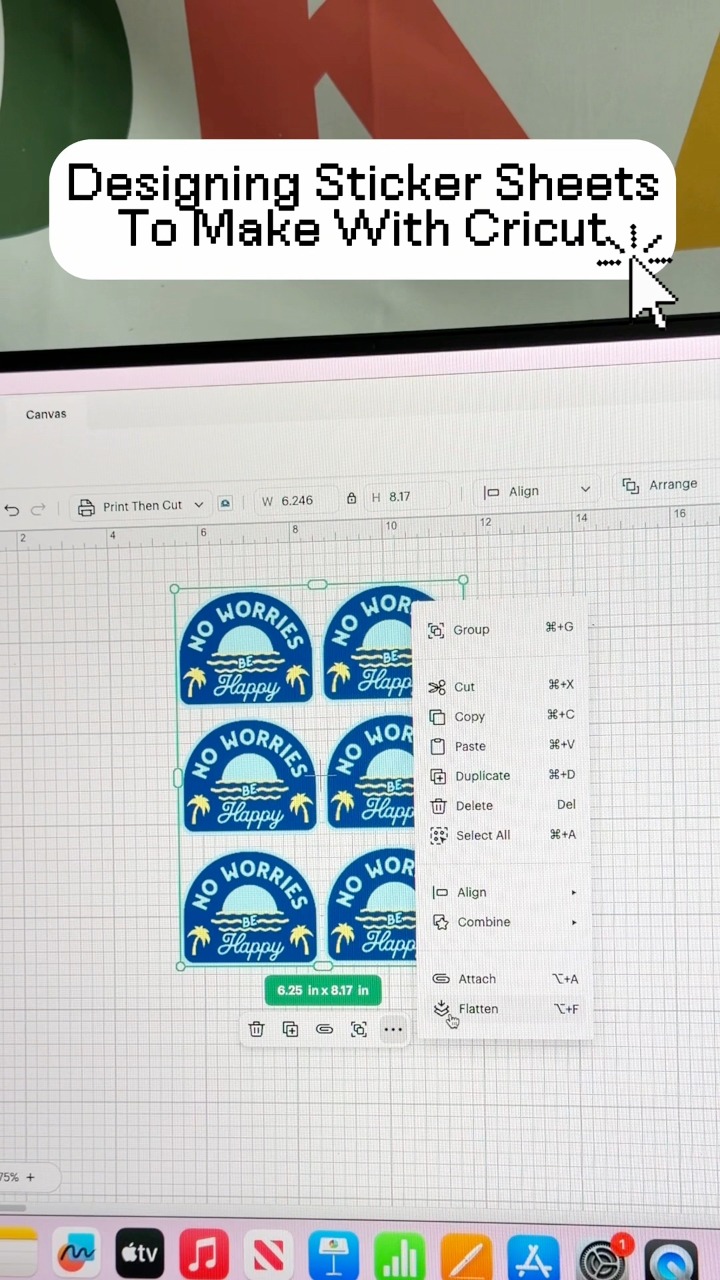
Task: Choose Duplicate in the context menu
Action: tap(502, 776)
